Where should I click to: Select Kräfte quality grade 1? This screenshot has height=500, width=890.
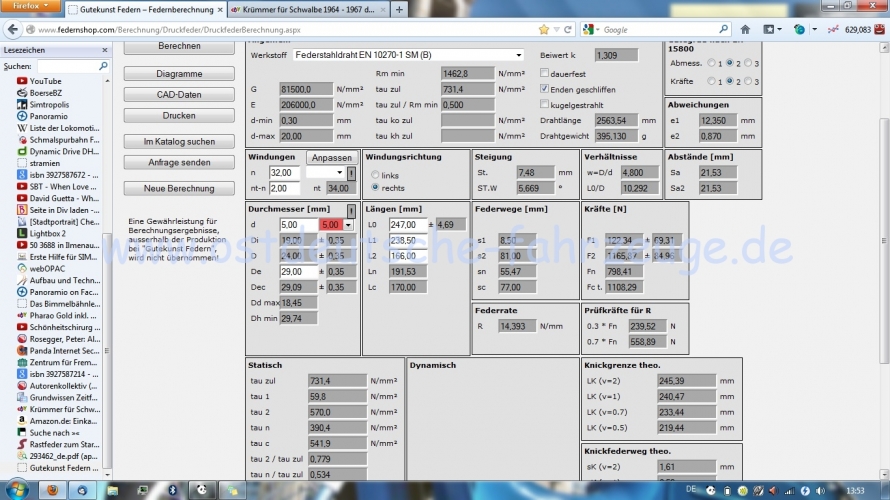[x=711, y=81]
